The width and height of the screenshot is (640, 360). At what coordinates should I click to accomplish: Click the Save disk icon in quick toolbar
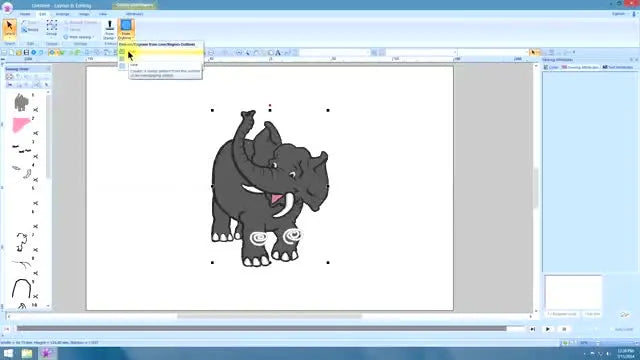(26, 53)
